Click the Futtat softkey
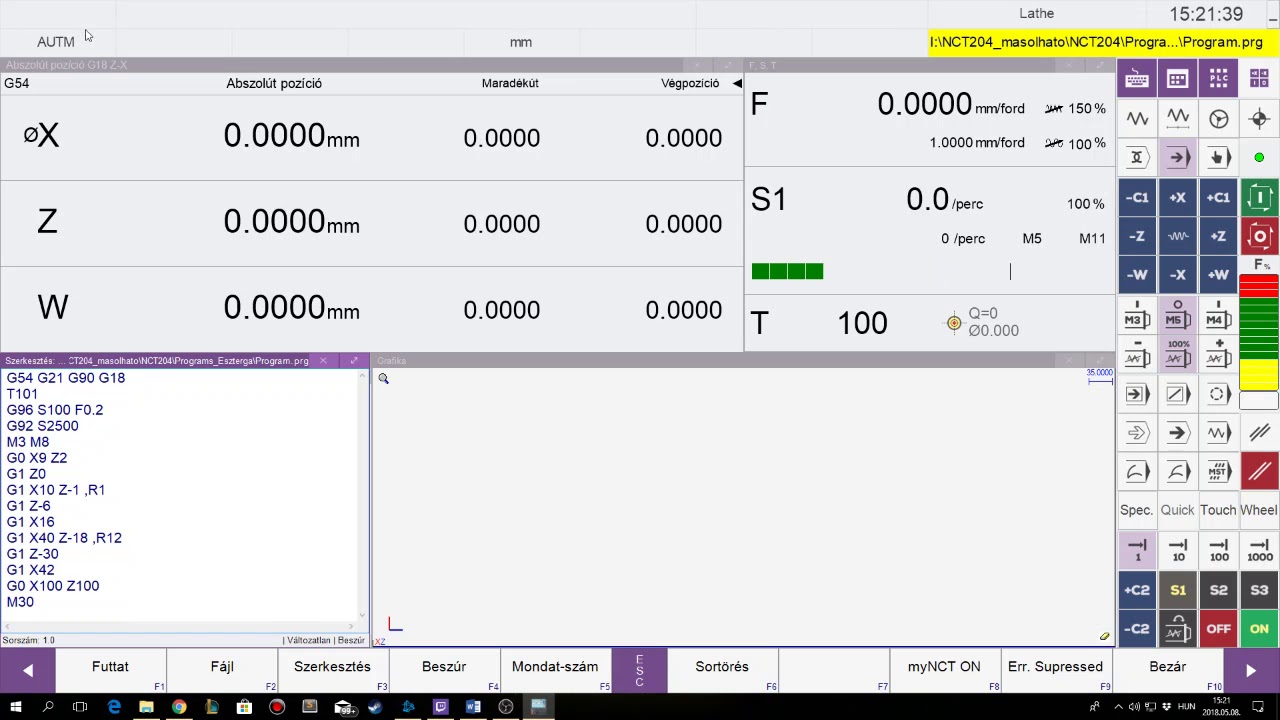The width and height of the screenshot is (1280, 720). point(110,669)
